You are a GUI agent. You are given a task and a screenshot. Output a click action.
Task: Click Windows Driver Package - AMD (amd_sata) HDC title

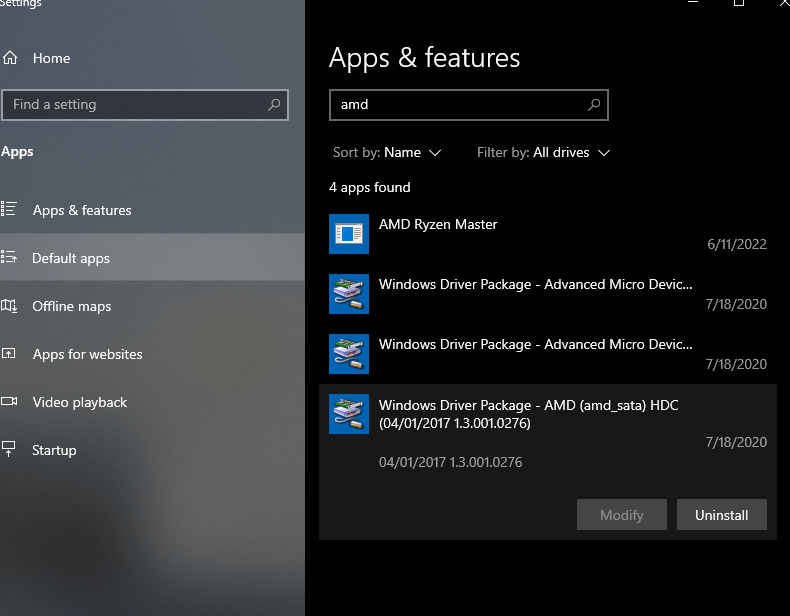pos(529,414)
